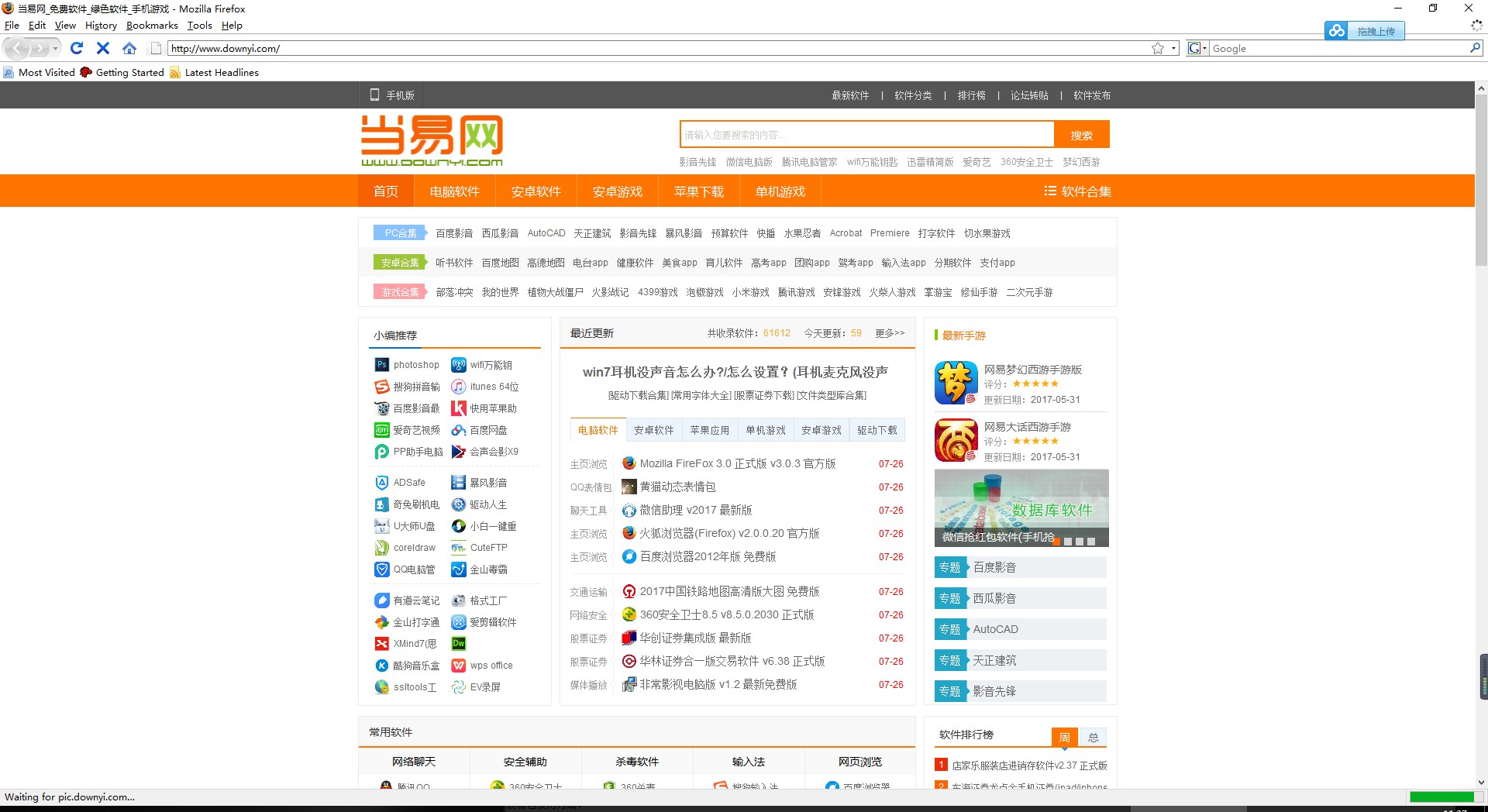Click the Dreamweaver (Dw) icon
The width and height of the screenshot is (1488, 812).
click(459, 644)
